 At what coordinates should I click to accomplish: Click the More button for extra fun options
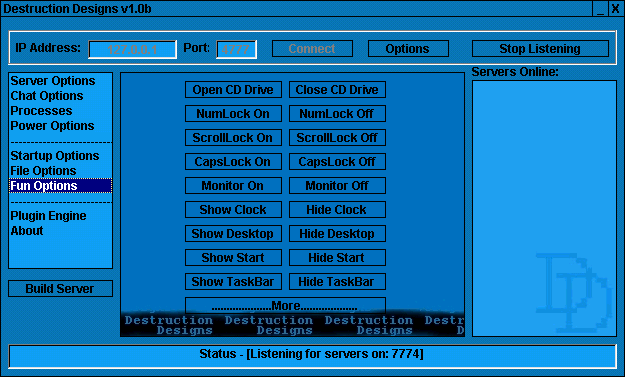(285, 305)
